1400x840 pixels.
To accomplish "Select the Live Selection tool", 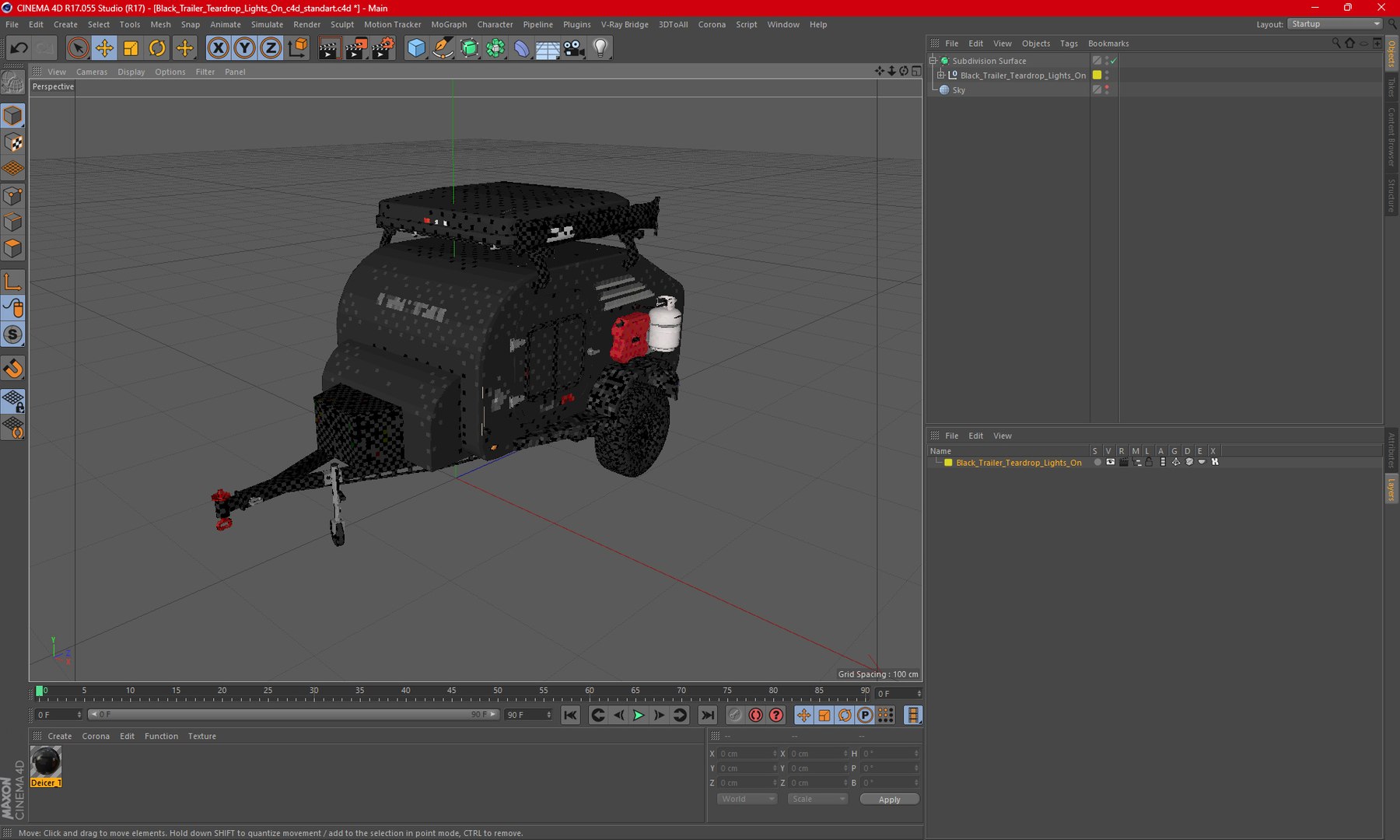I will tap(77, 48).
